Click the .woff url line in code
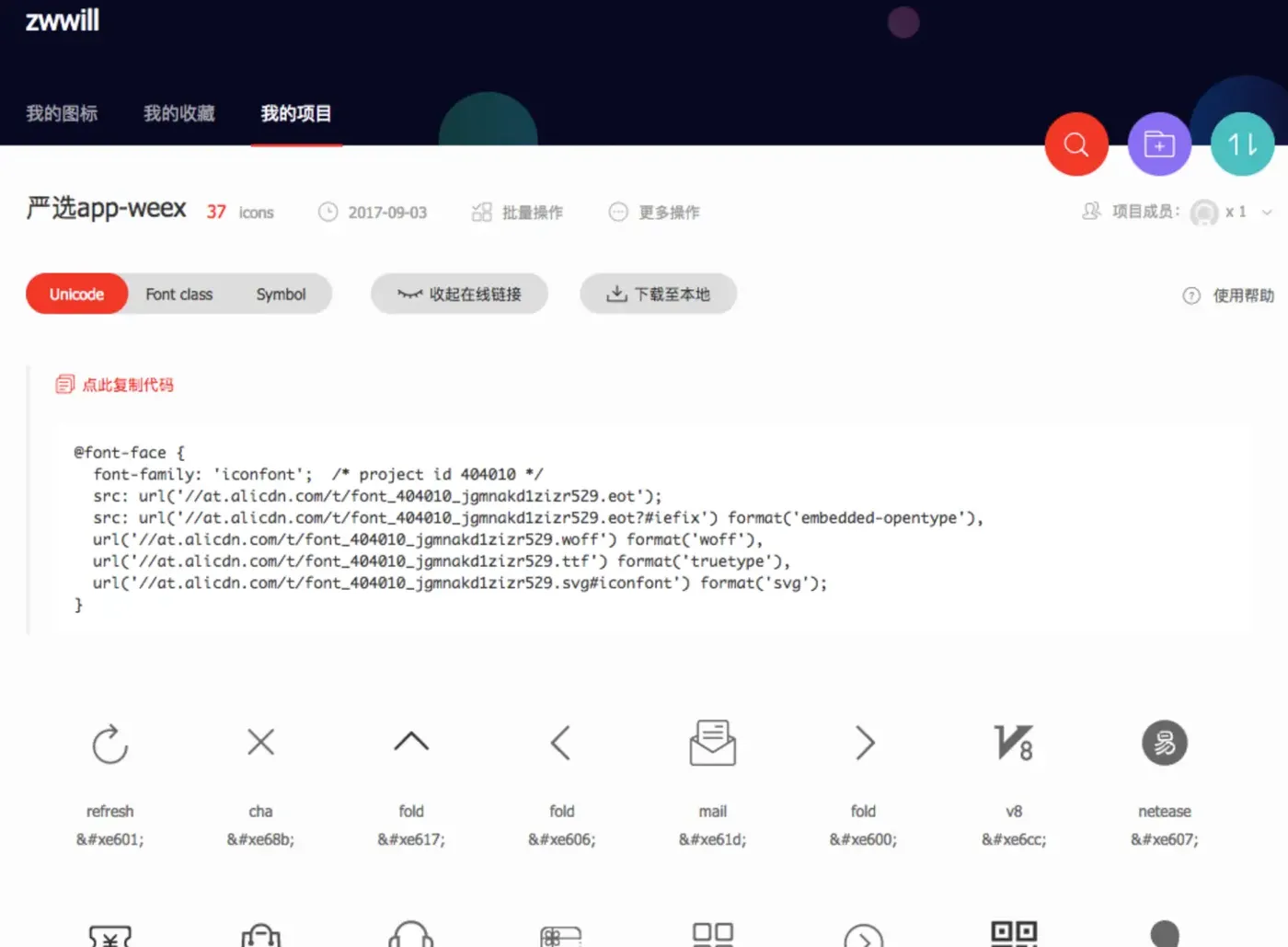This screenshot has height=947, width=1288. (x=428, y=539)
